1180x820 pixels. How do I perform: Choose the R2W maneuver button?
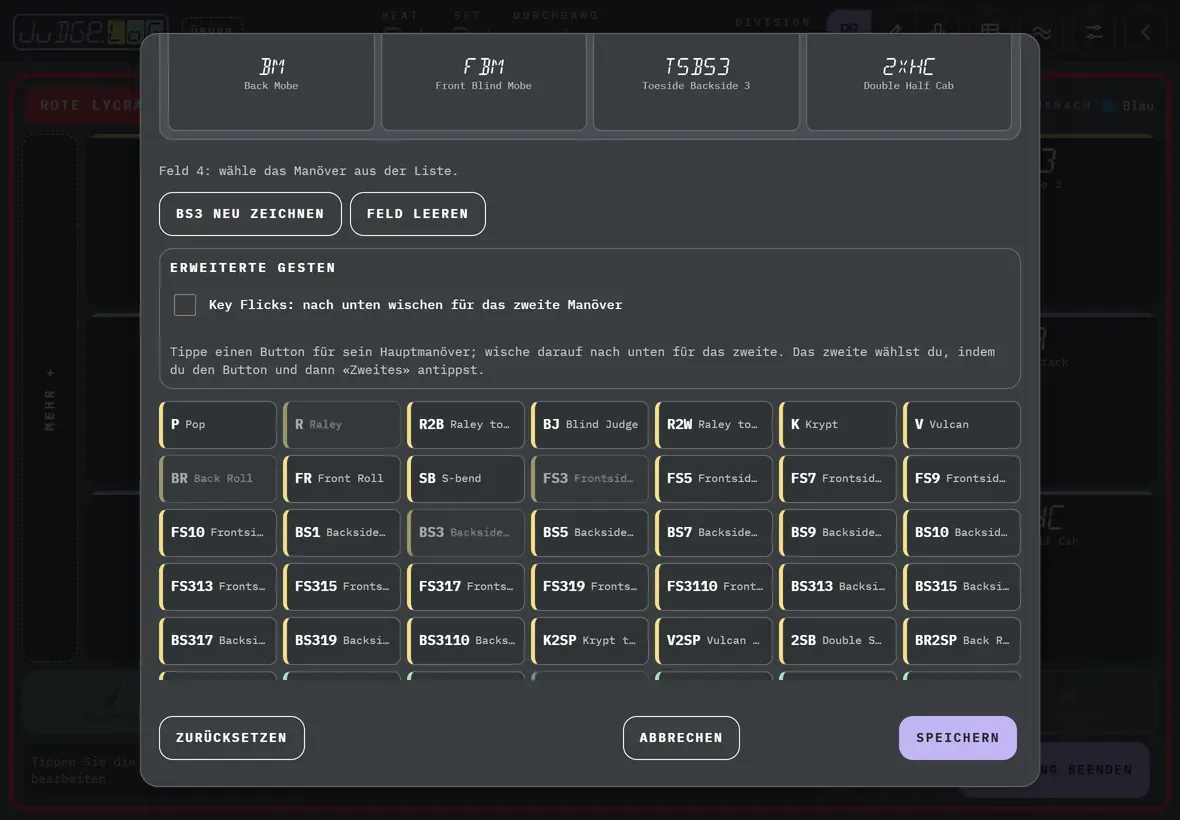pyautogui.click(x=714, y=424)
